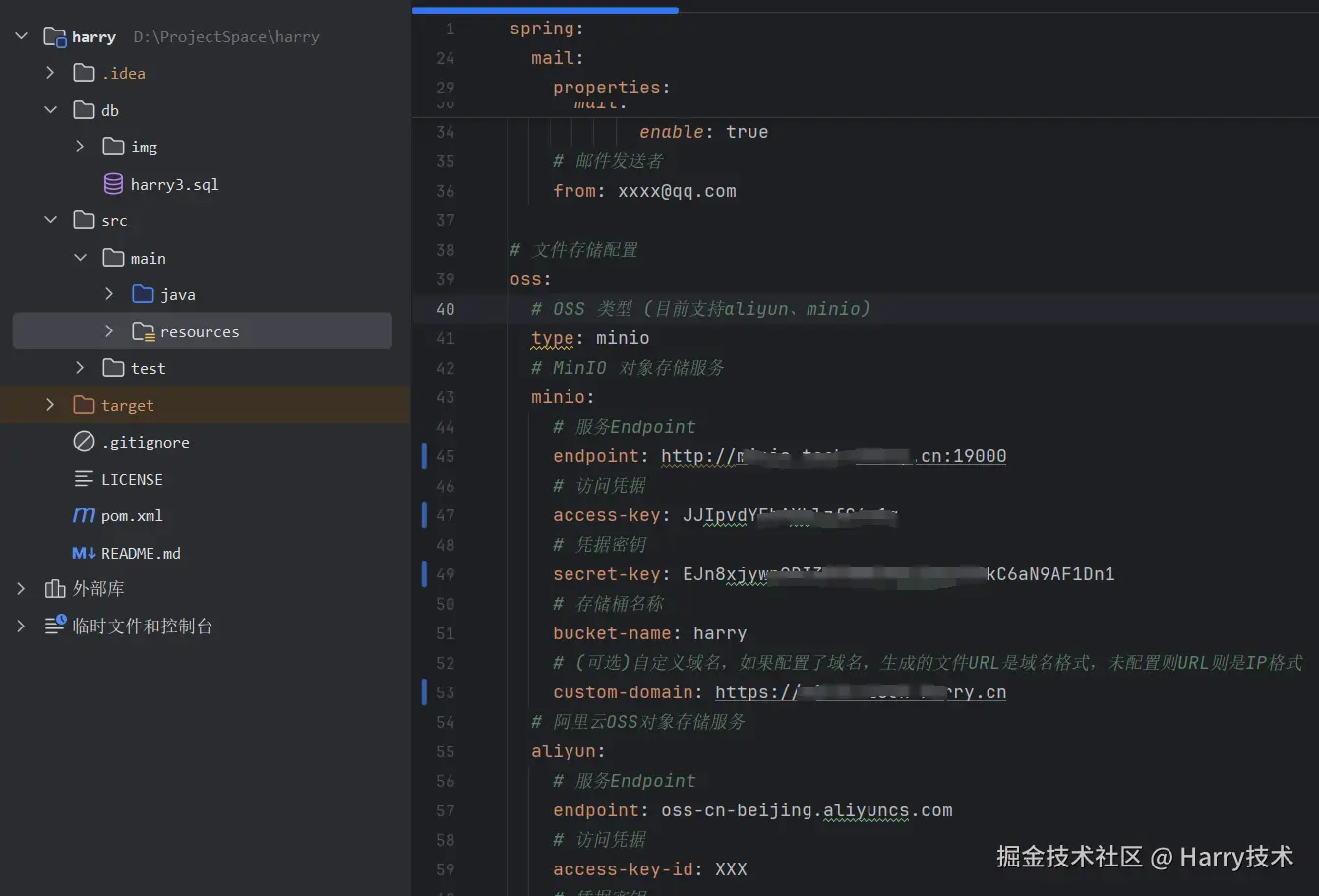Select harry3.sql in the project tree
This screenshot has width=1319, height=896.
(x=174, y=184)
